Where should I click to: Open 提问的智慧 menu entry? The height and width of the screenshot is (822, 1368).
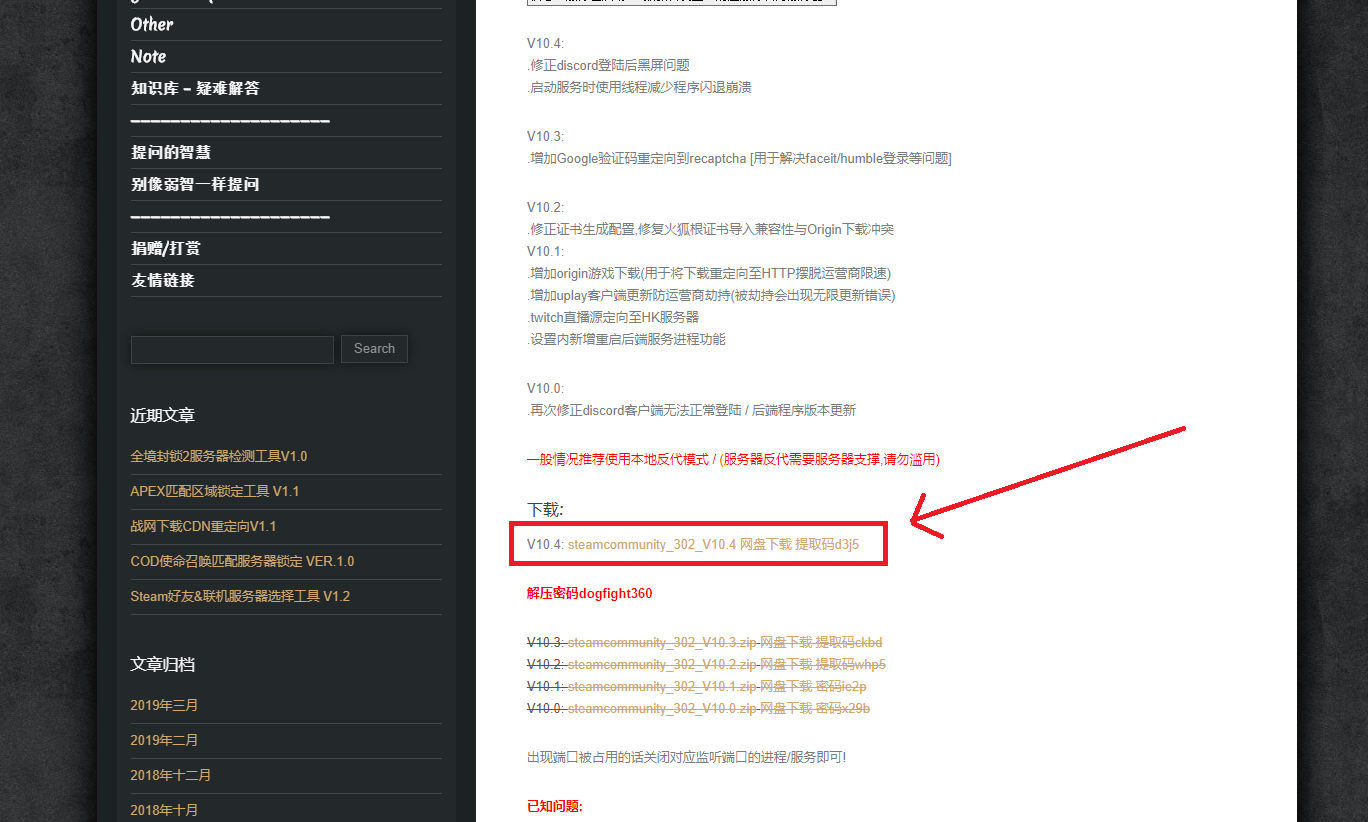coord(171,152)
